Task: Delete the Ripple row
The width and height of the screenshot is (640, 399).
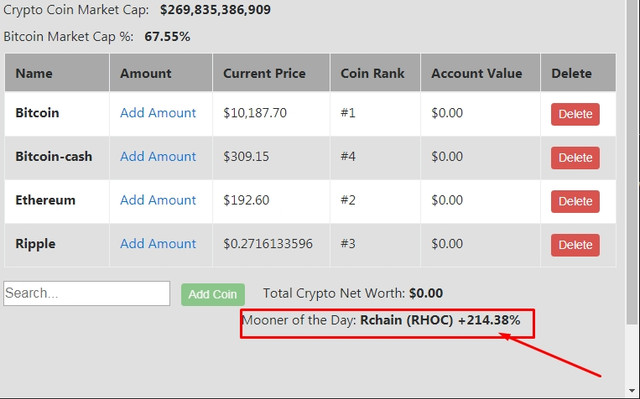Action: (x=575, y=245)
